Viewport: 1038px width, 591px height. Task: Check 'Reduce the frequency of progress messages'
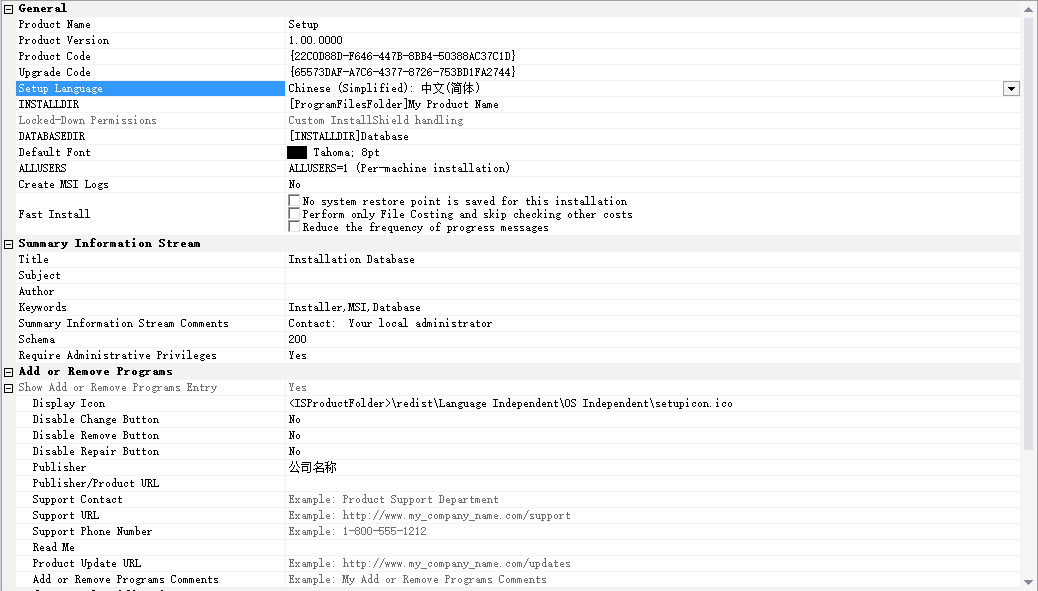(x=294, y=227)
